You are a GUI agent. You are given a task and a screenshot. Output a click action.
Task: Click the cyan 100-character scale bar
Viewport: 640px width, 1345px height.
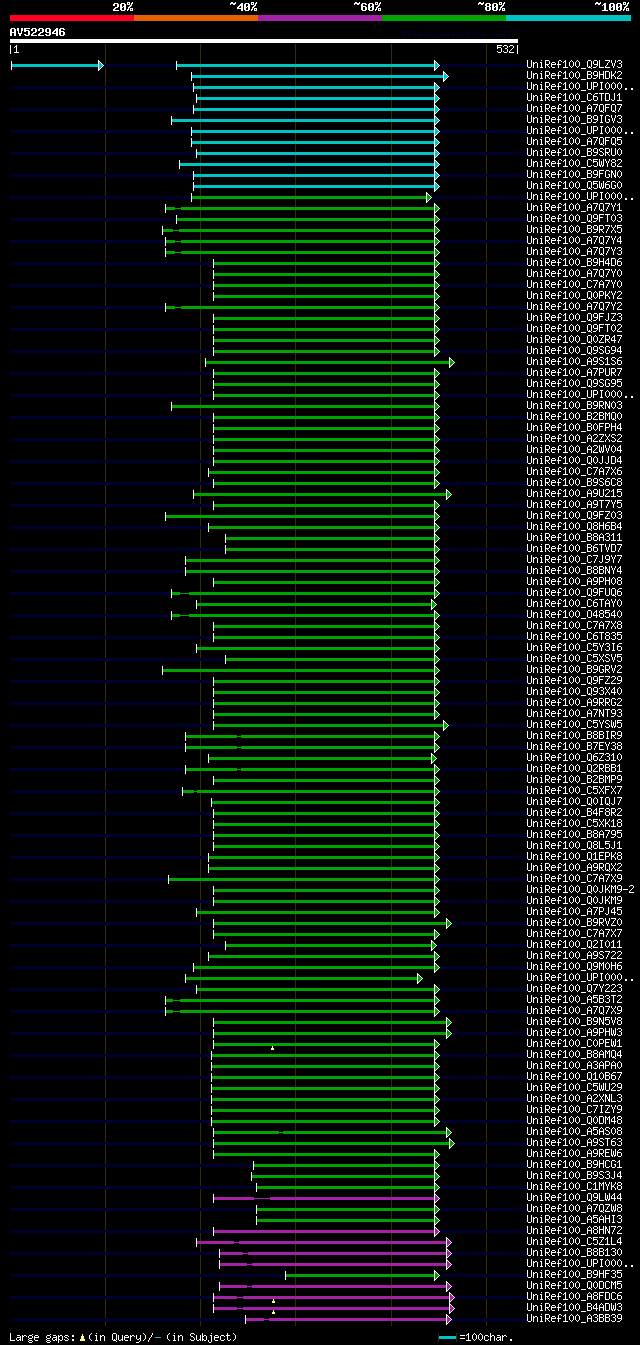tap(447, 1337)
